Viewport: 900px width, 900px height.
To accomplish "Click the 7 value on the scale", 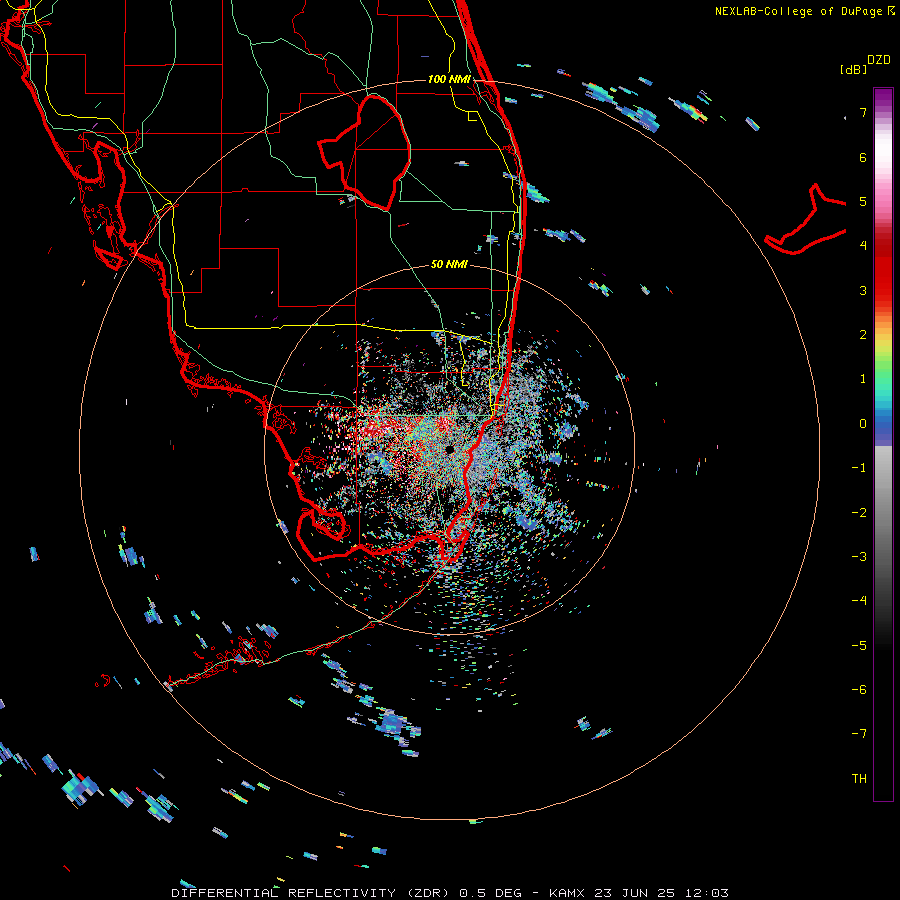I will click(x=863, y=112).
